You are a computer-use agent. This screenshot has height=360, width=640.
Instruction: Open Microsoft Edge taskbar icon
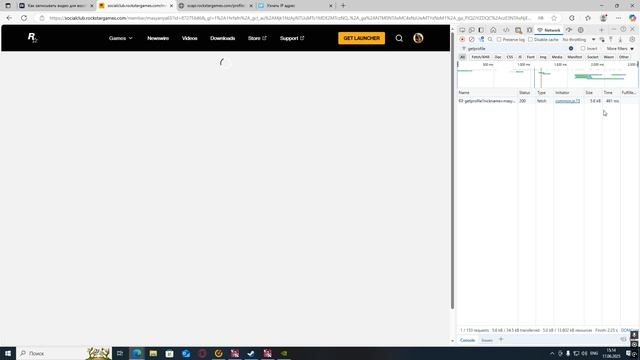(137, 353)
